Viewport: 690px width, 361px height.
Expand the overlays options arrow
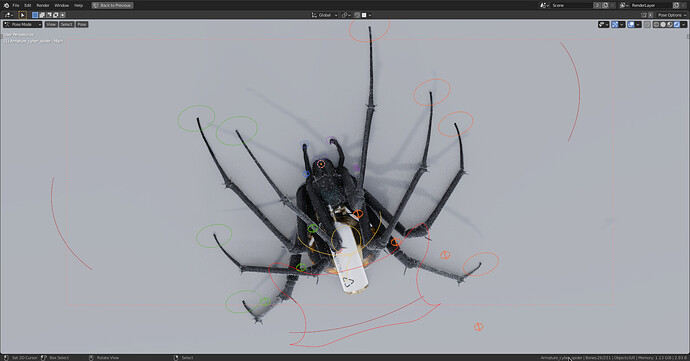(638, 25)
